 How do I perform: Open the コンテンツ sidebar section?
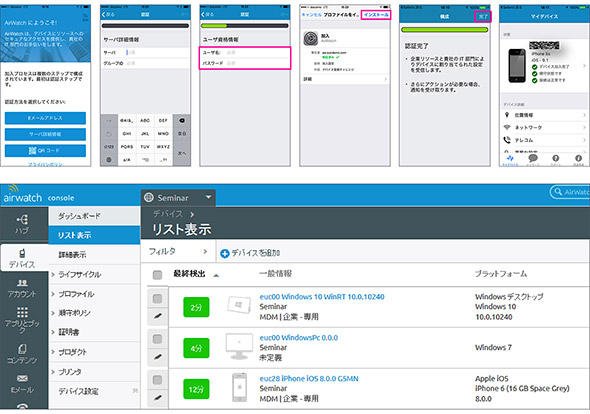22,354
